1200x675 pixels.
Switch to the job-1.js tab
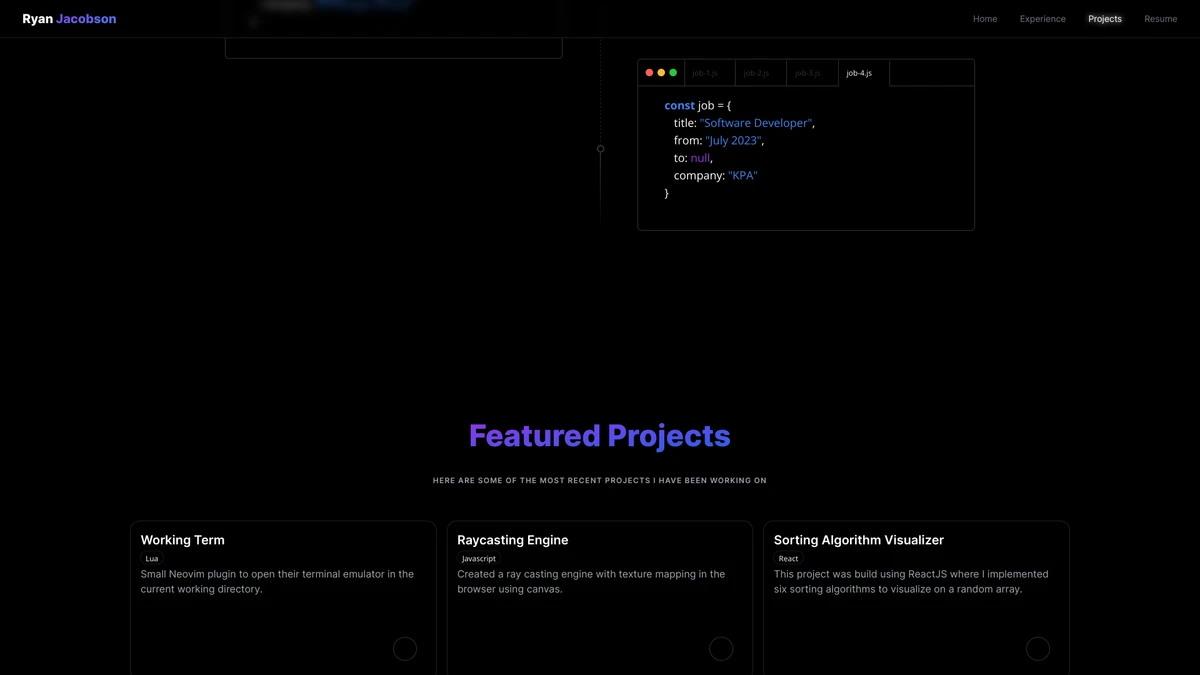[x=709, y=73]
